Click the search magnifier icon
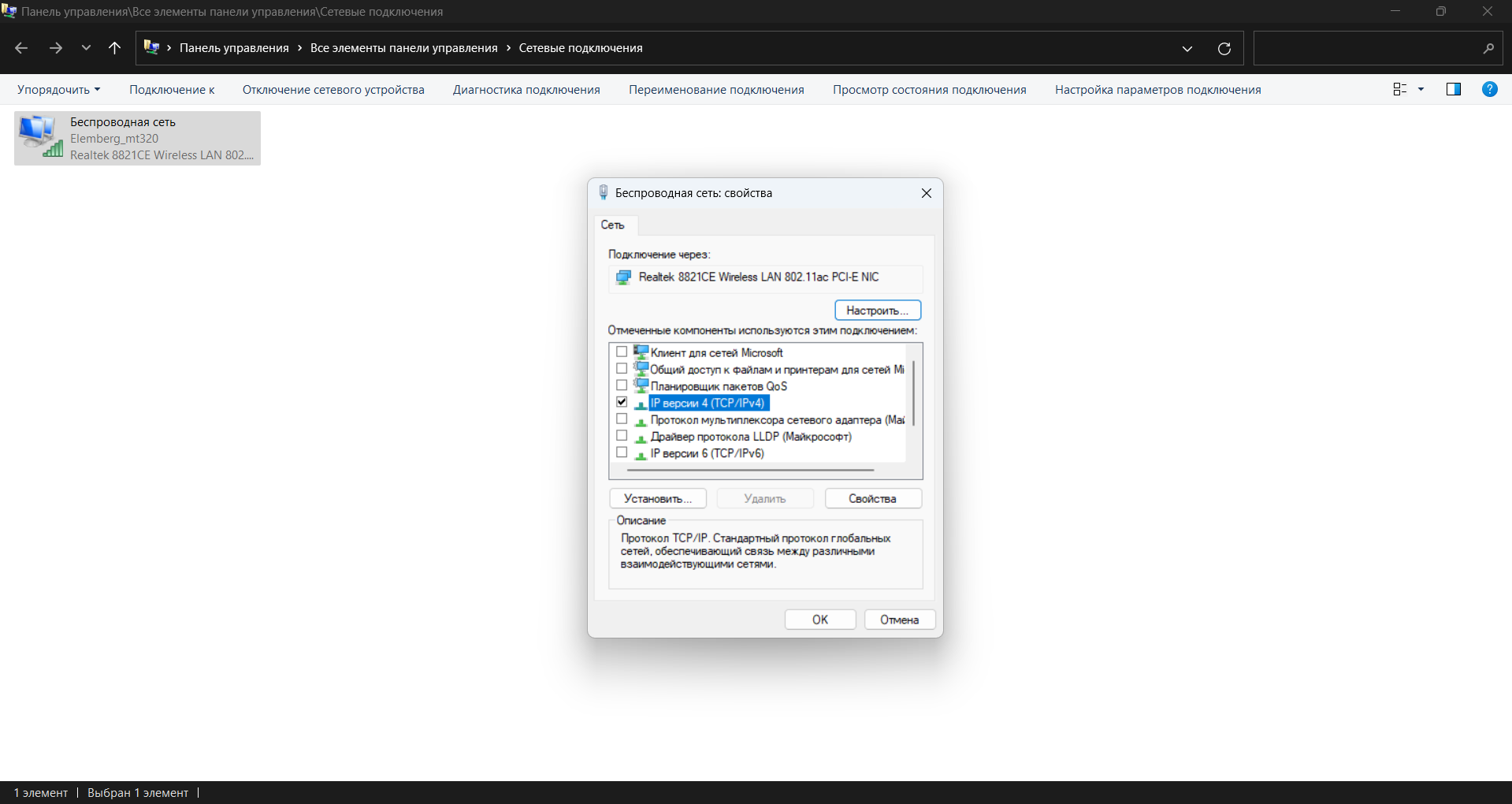Image resolution: width=1512 pixels, height=804 pixels. coord(1488,48)
